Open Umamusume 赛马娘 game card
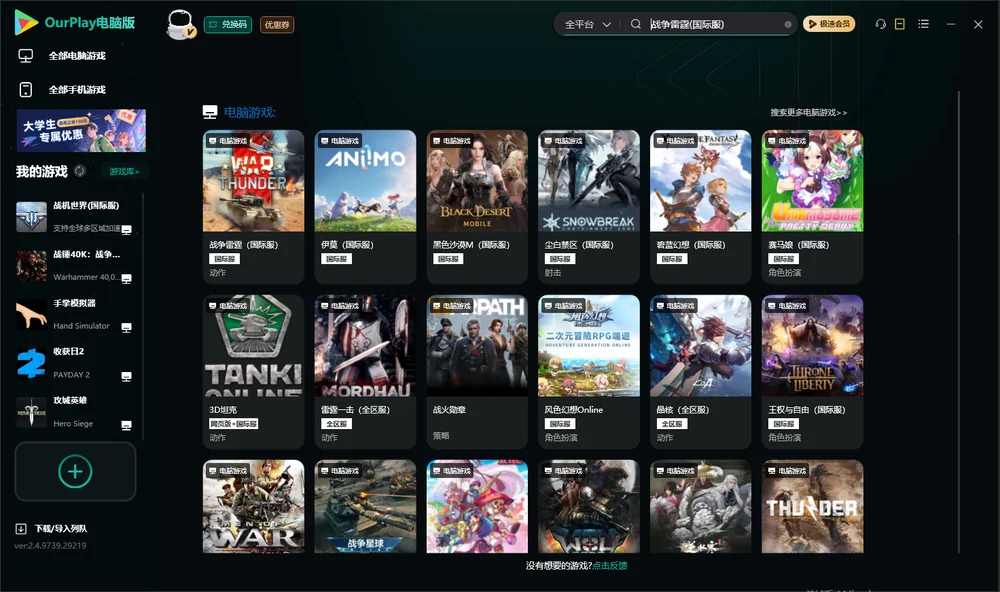1000x592 pixels. (x=812, y=207)
